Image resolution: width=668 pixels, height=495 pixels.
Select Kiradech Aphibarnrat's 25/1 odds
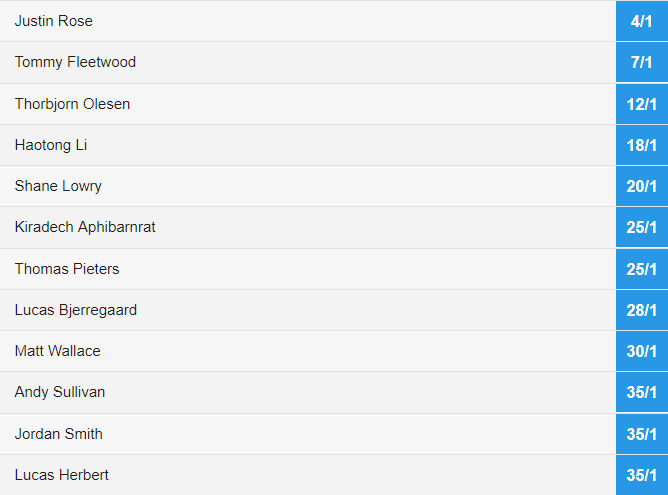click(x=642, y=227)
